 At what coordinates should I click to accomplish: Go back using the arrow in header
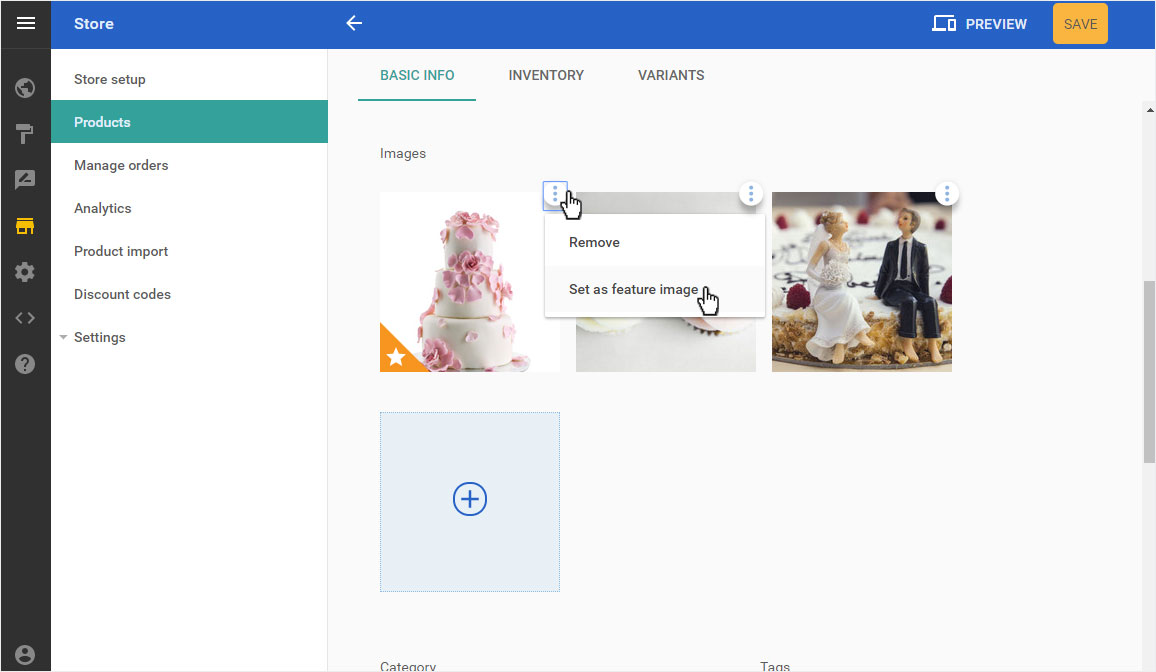[x=355, y=24]
